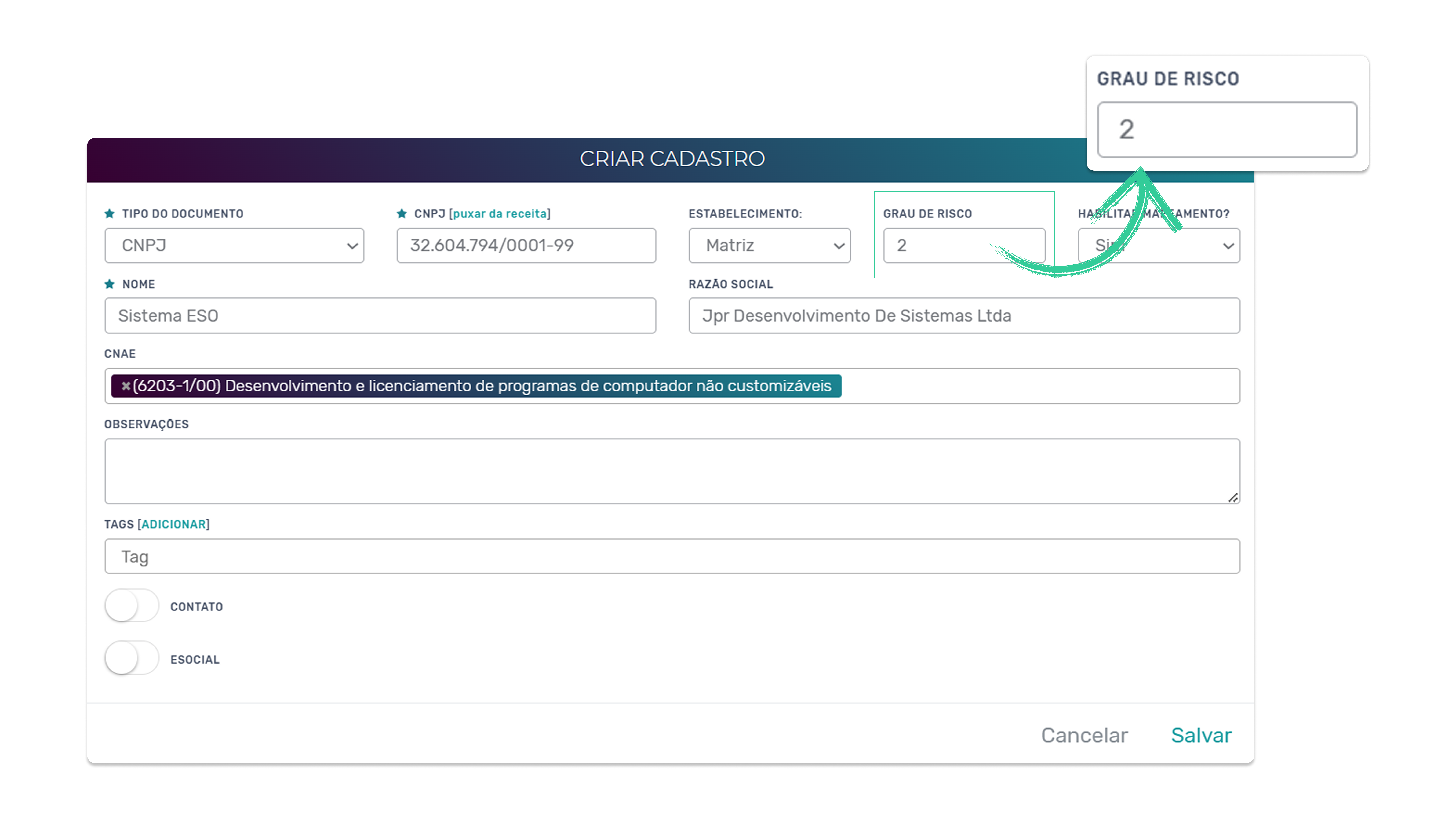Click the puxar da receita link
This screenshot has width=1456, height=819.
point(500,214)
